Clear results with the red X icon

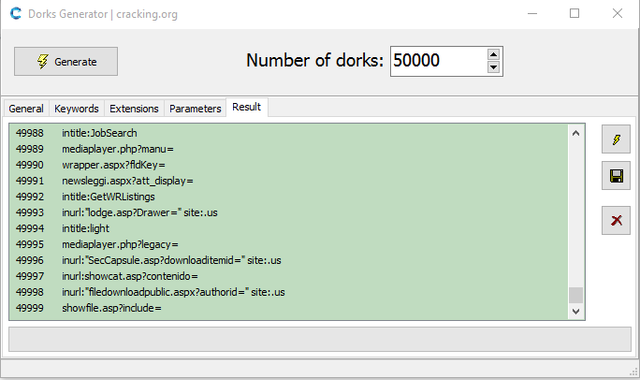[x=616, y=221]
